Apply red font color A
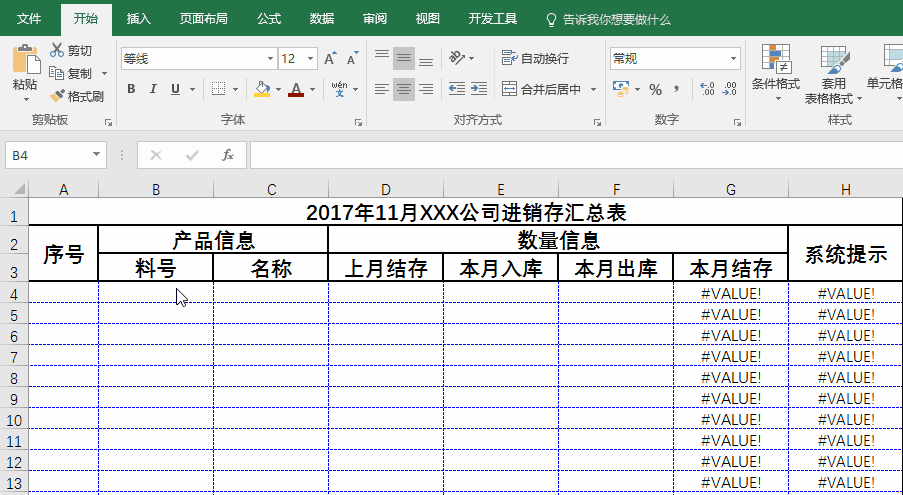Screen dimensions: 903x495 point(296,89)
